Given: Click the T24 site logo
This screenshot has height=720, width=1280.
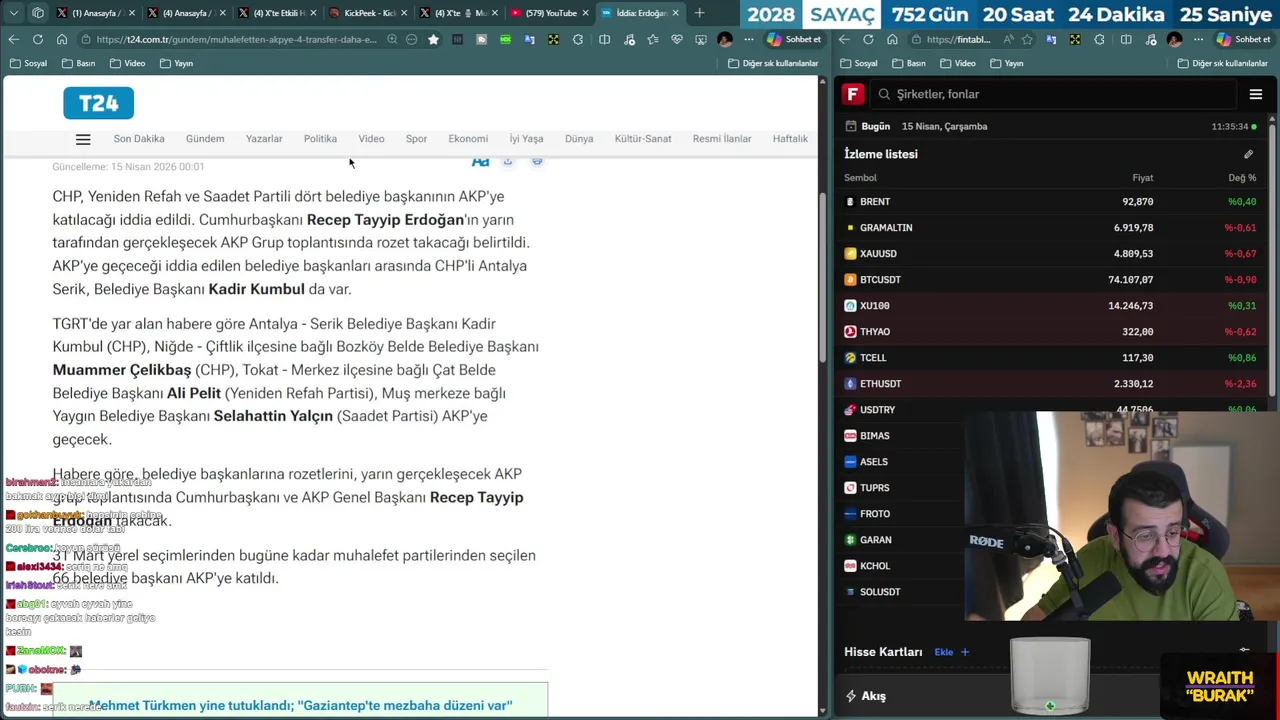Looking at the screenshot, I should coord(98,103).
